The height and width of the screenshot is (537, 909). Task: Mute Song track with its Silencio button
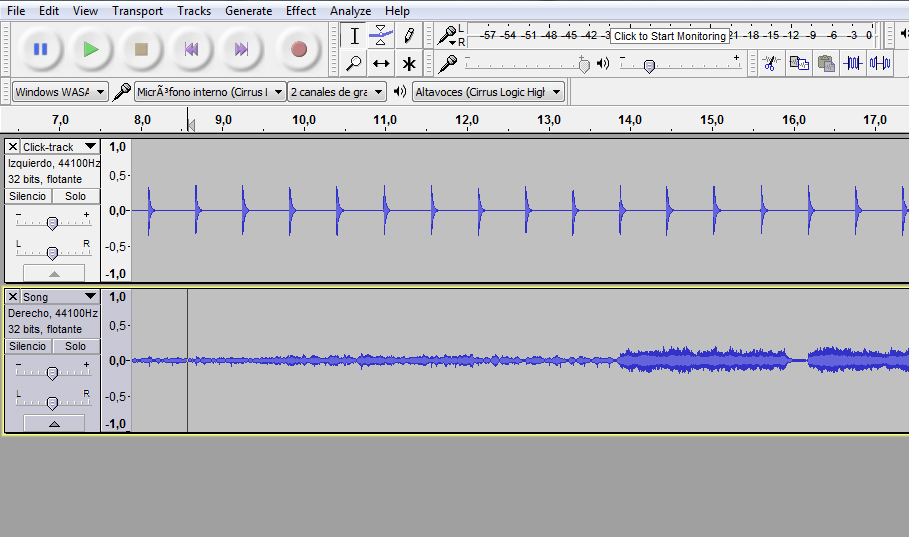coord(27,346)
